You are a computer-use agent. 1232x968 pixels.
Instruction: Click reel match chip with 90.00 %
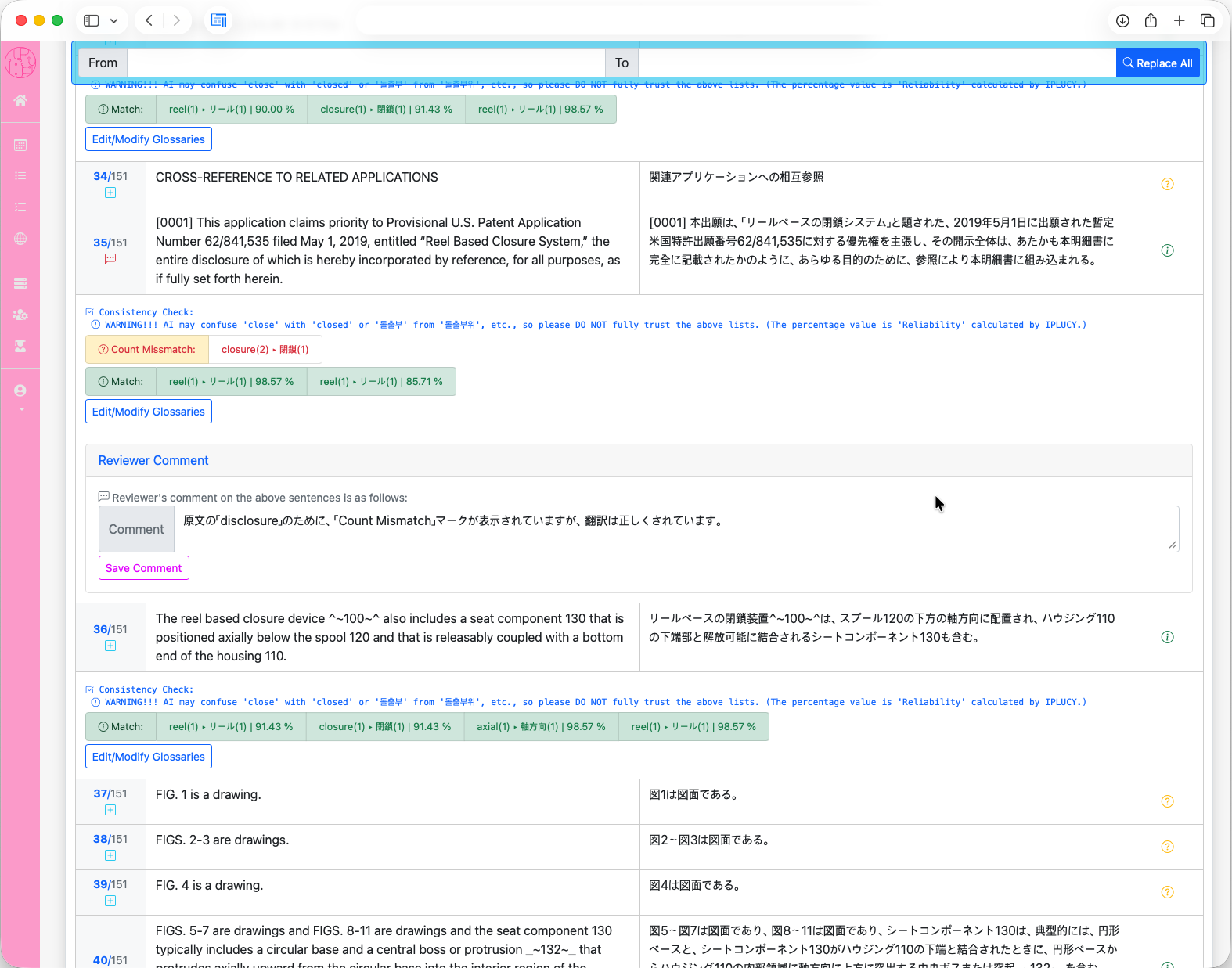(x=232, y=110)
